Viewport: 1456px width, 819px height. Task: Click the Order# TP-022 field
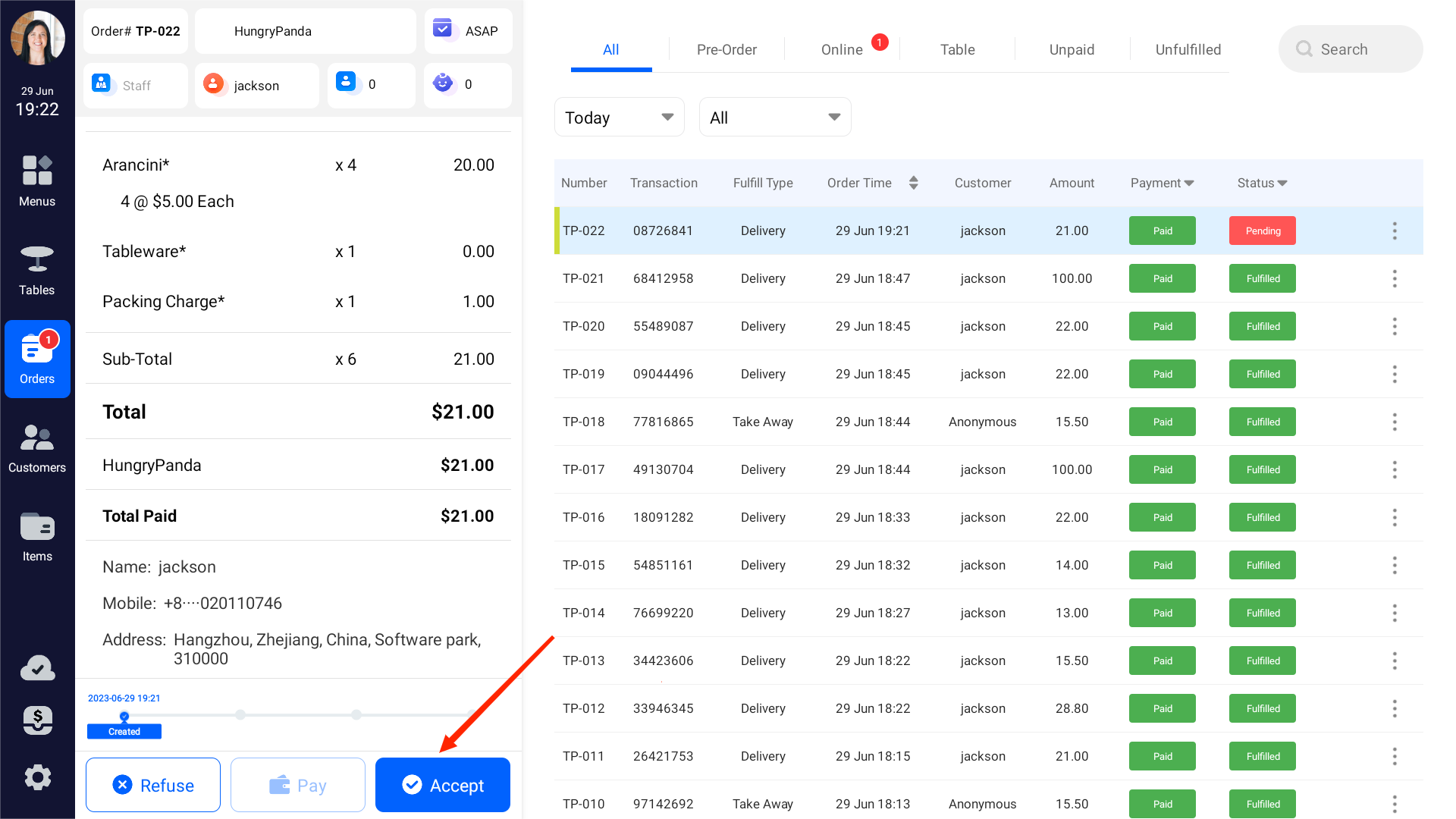point(136,31)
